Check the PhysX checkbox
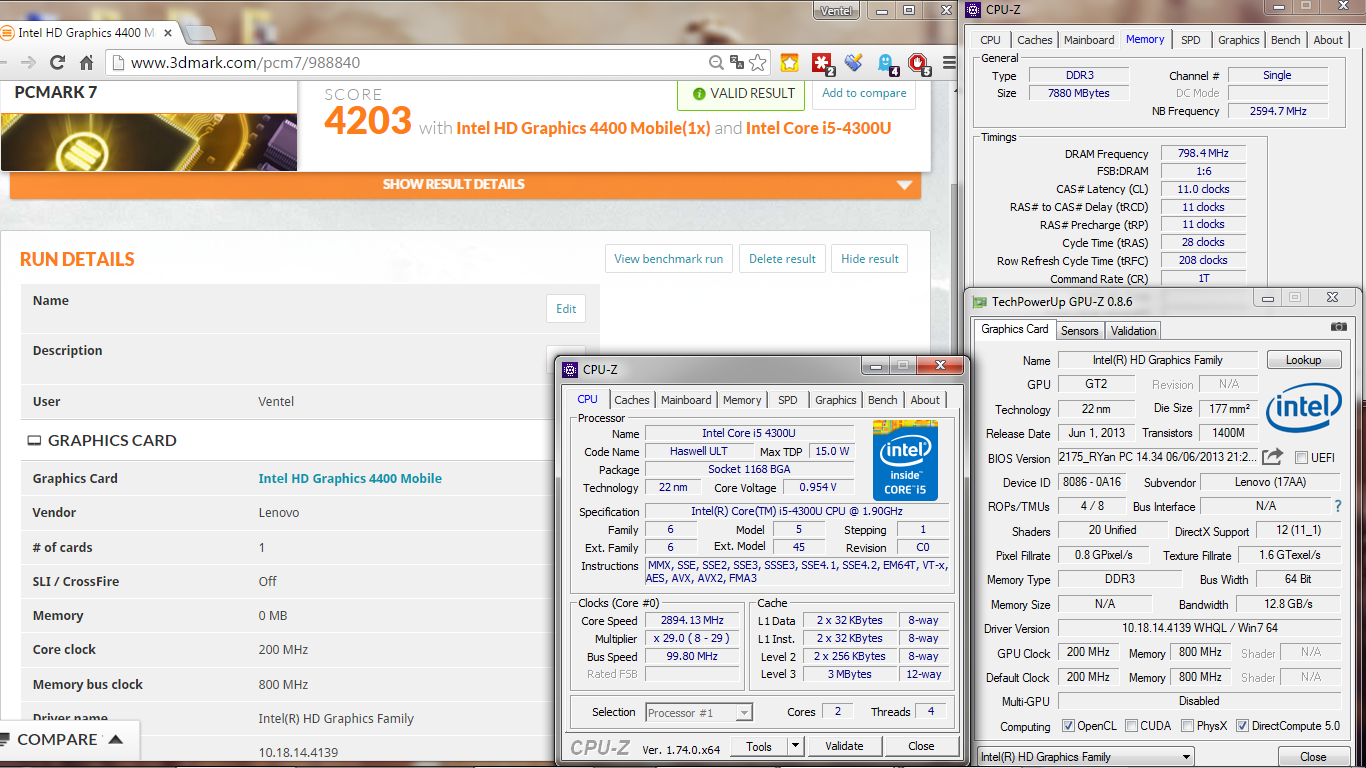Viewport: 1366px width, 768px height. click(1187, 726)
